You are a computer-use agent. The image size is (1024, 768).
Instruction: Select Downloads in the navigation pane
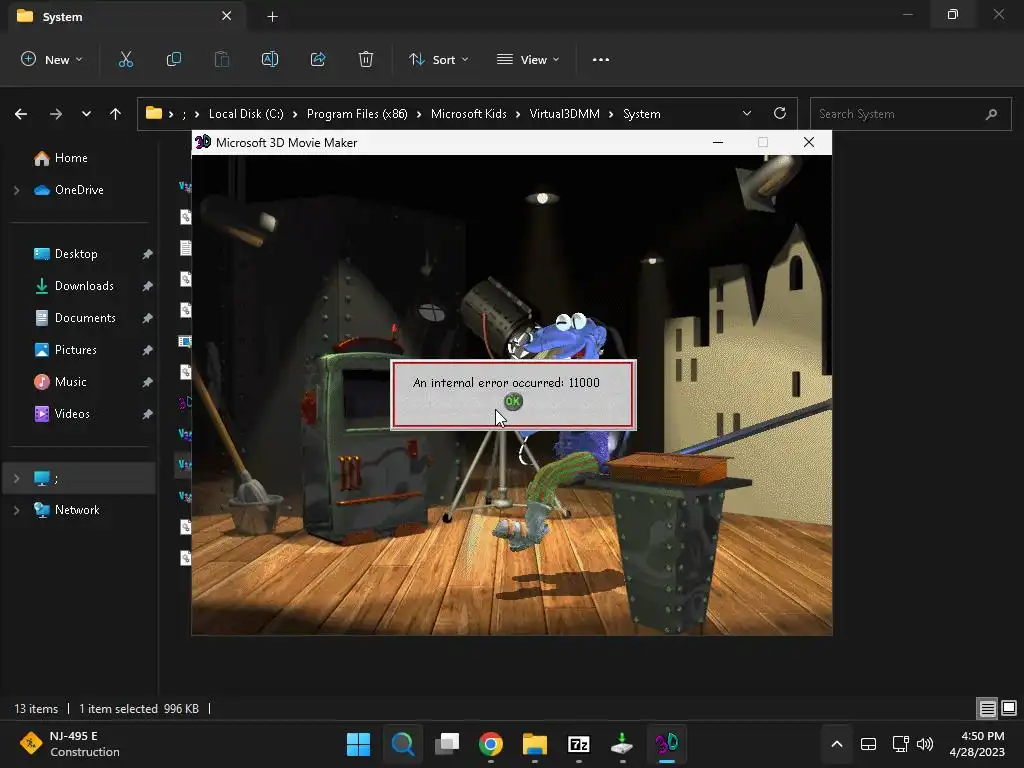(x=84, y=286)
